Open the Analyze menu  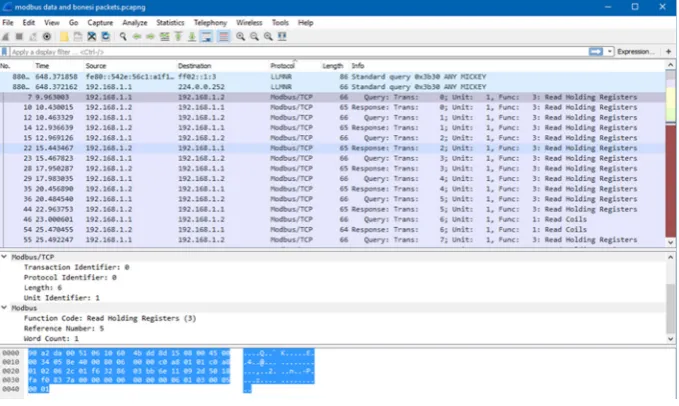pos(135,23)
